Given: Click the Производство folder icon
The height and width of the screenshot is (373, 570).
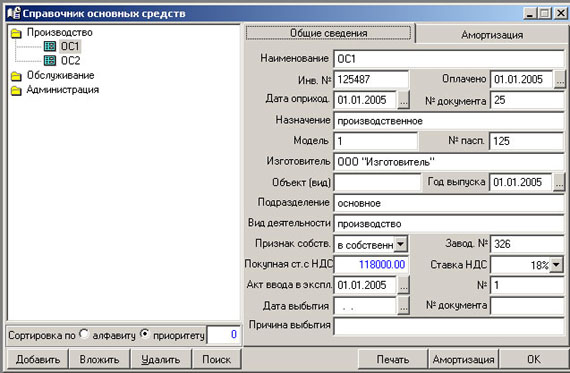Looking at the screenshot, I should point(16,34).
